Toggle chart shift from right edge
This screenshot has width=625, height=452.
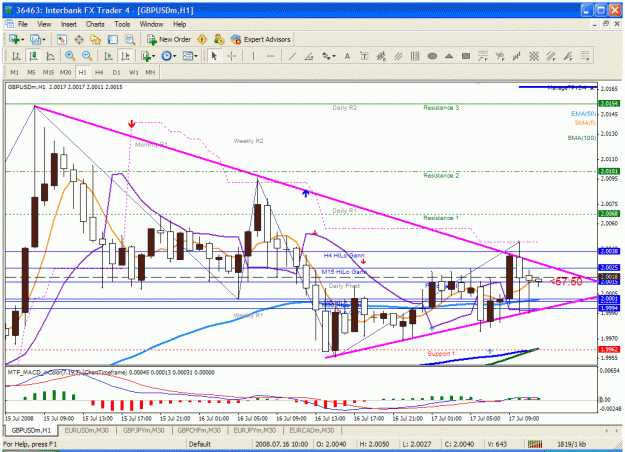click(125, 56)
